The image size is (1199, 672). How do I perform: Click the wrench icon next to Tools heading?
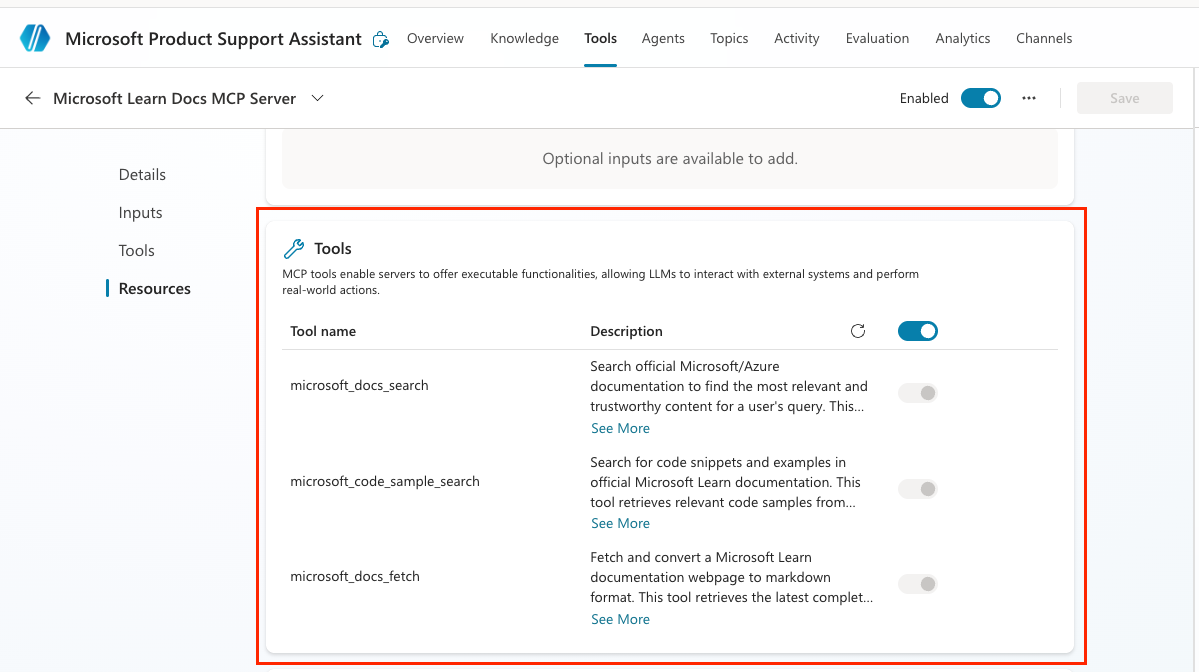tap(294, 248)
